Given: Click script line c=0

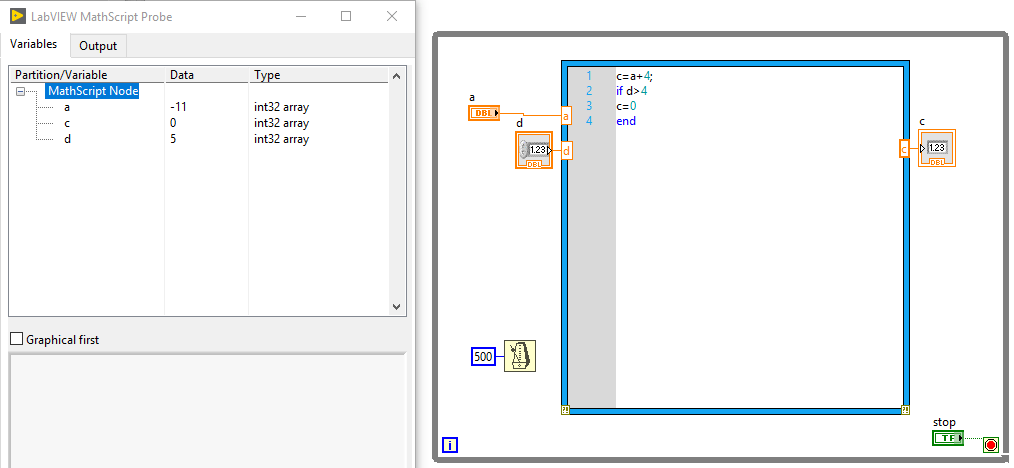Looking at the screenshot, I should [x=627, y=106].
